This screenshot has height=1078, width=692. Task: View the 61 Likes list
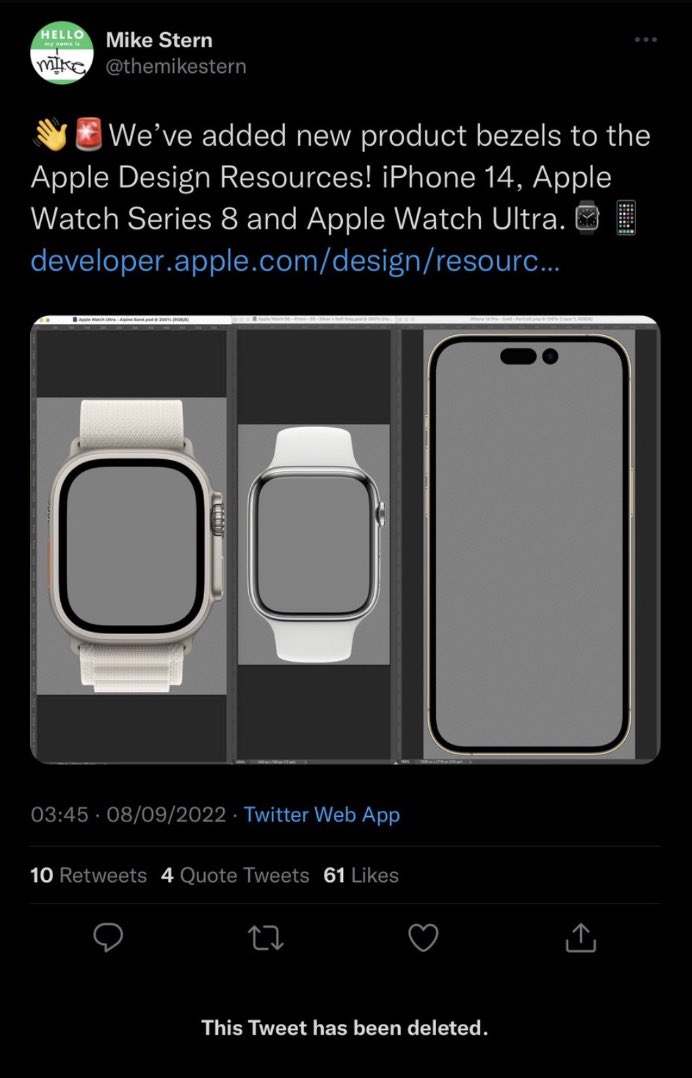[361, 875]
